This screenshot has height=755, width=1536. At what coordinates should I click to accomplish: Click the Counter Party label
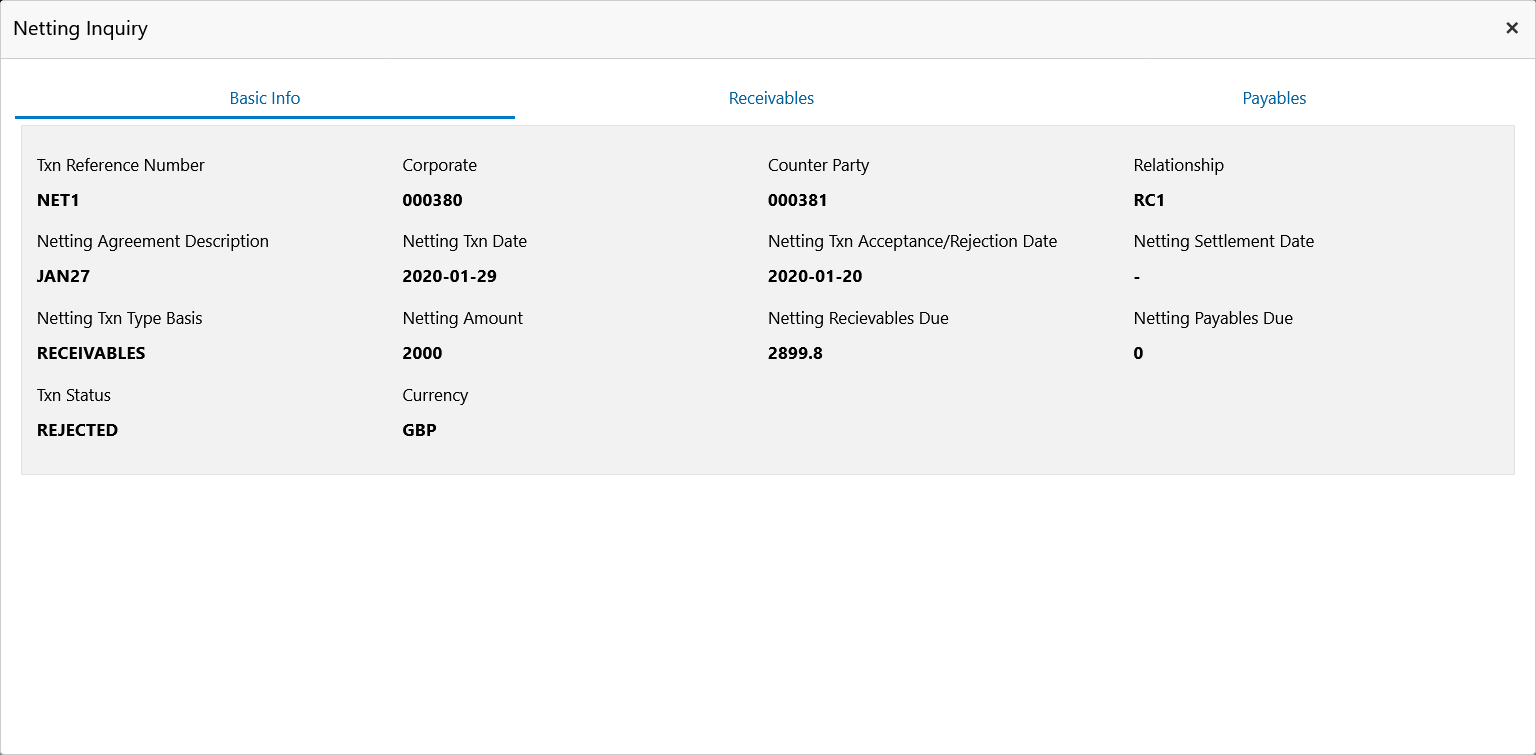(818, 165)
